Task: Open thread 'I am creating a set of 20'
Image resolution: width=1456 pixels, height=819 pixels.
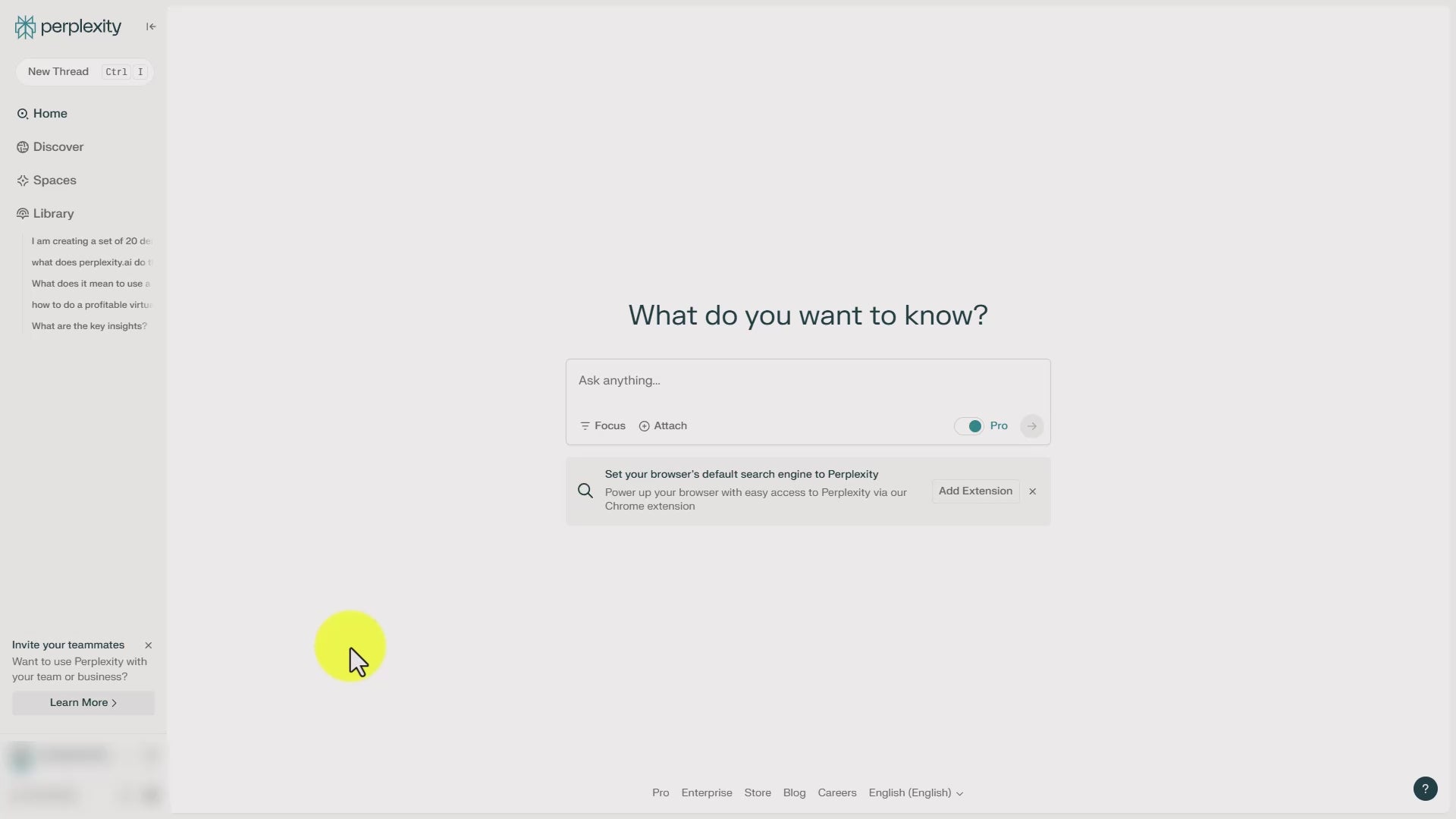Action: [92, 241]
